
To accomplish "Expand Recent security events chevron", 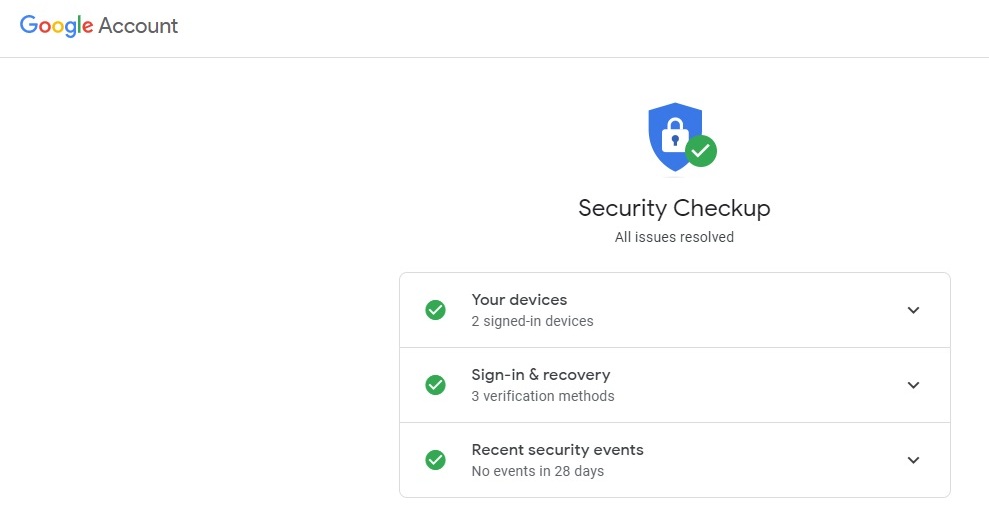I will 913,460.
